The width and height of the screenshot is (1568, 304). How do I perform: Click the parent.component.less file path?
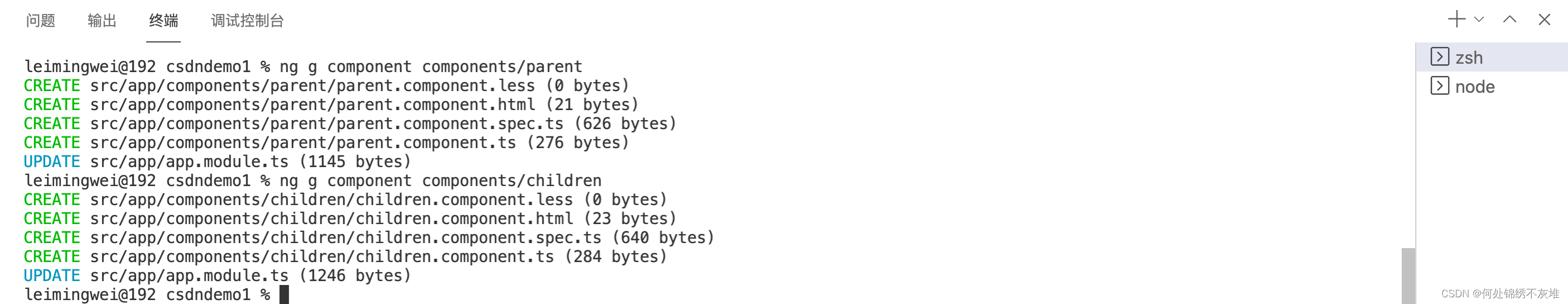(312, 86)
